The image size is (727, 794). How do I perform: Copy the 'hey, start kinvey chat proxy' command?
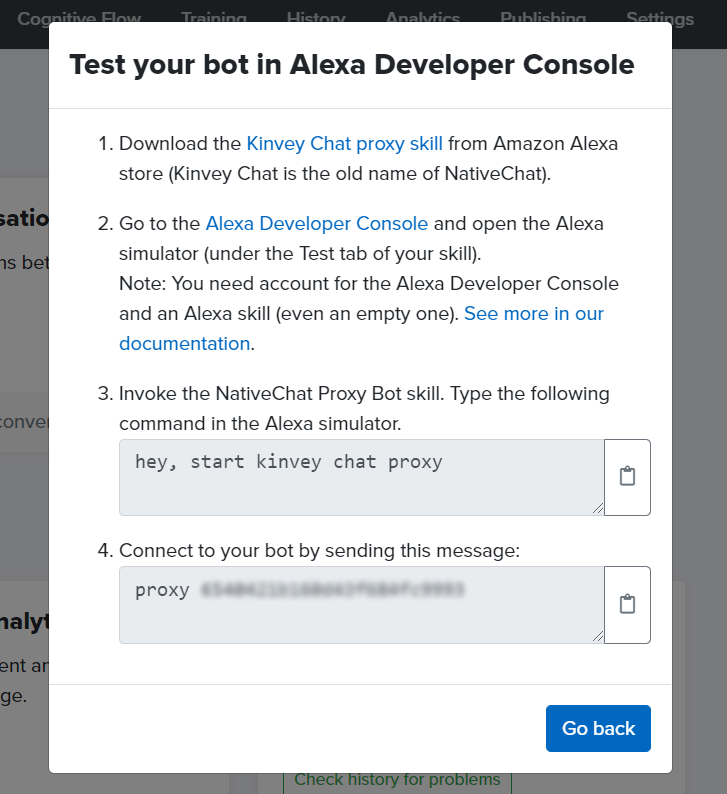(x=627, y=477)
